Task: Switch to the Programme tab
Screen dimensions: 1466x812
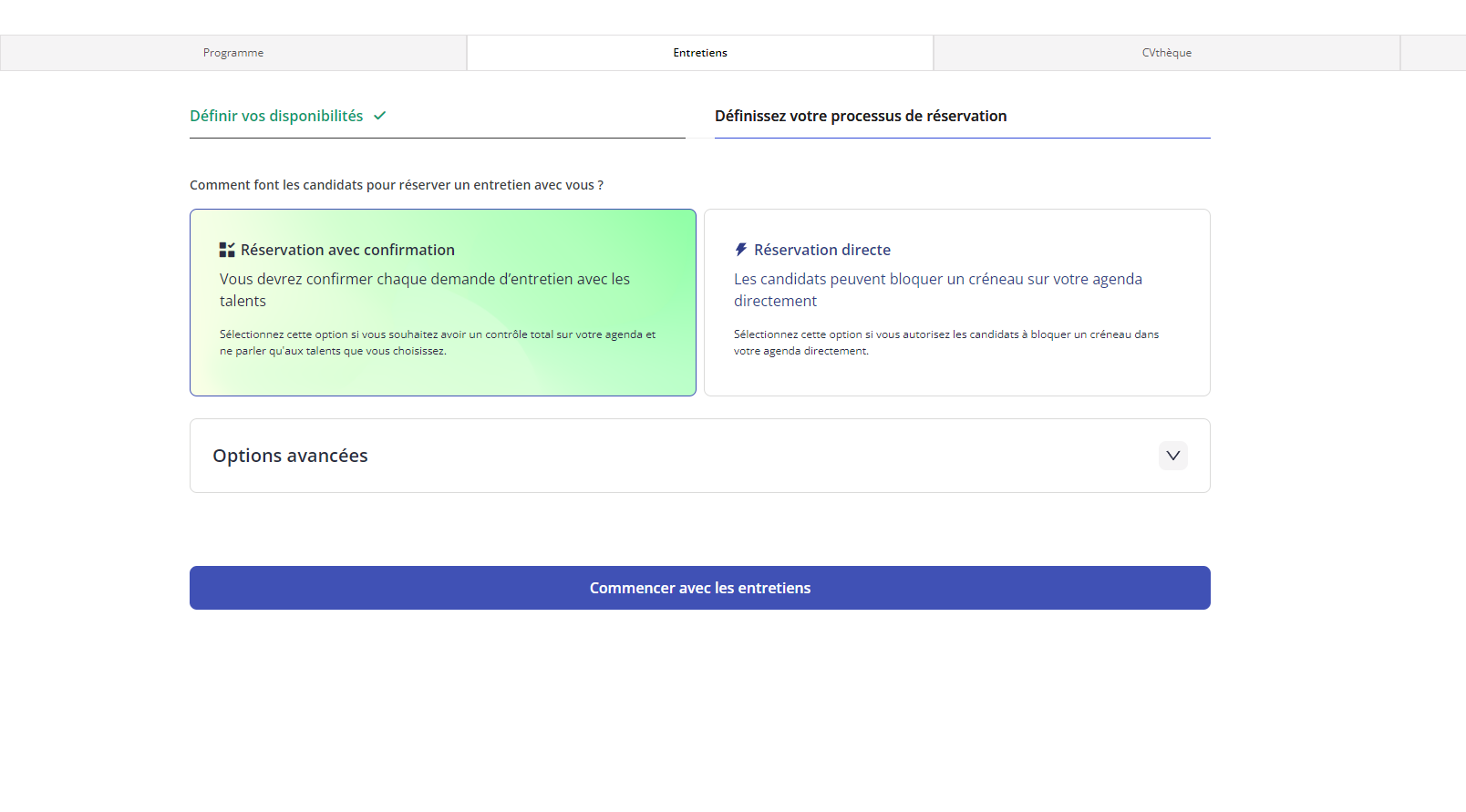Action: pos(233,53)
